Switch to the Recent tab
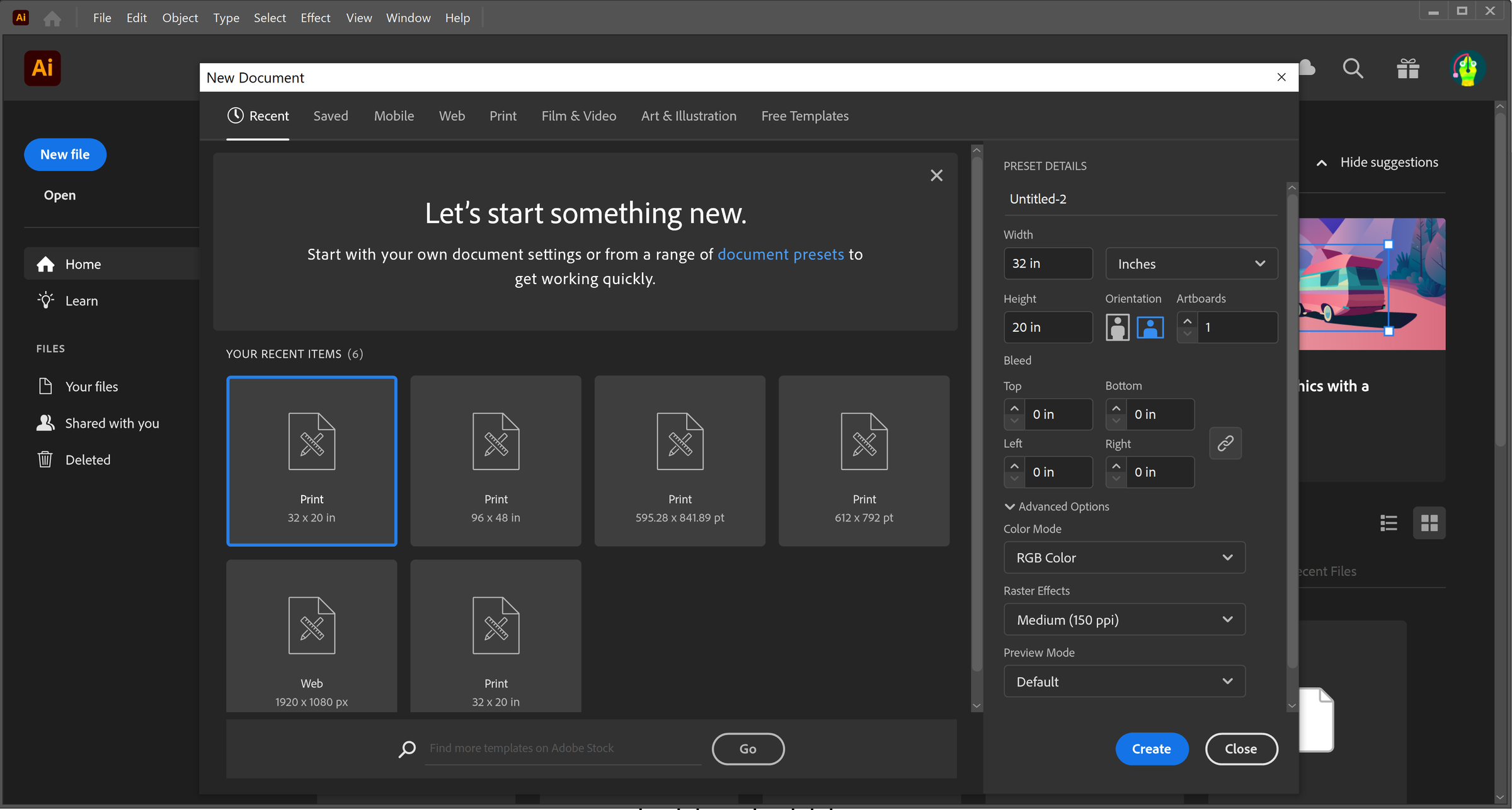Image resolution: width=1512 pixels, height=810 pixels. pyautogui.click(x=258, y=116)
